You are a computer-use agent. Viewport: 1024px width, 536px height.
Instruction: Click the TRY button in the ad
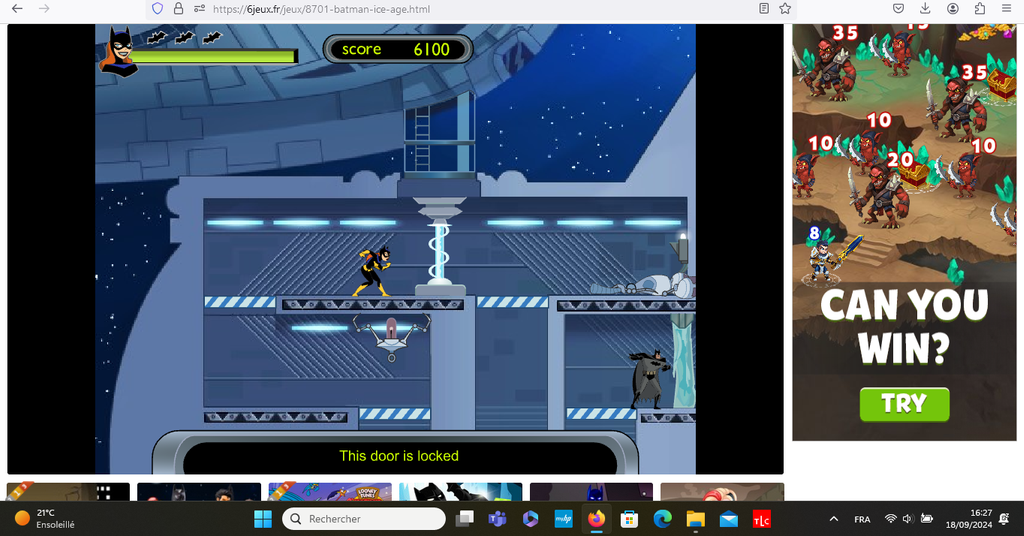click(x=904, y=404)
